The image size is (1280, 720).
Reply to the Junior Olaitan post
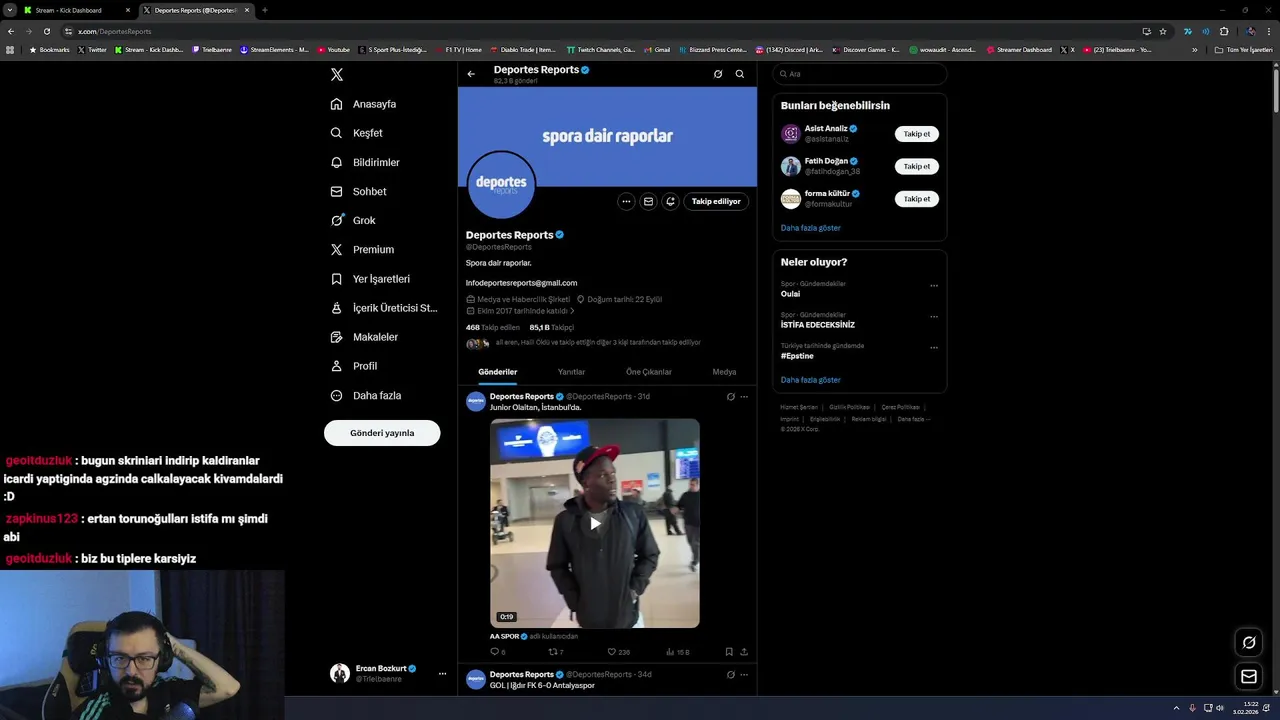(497, 652)
